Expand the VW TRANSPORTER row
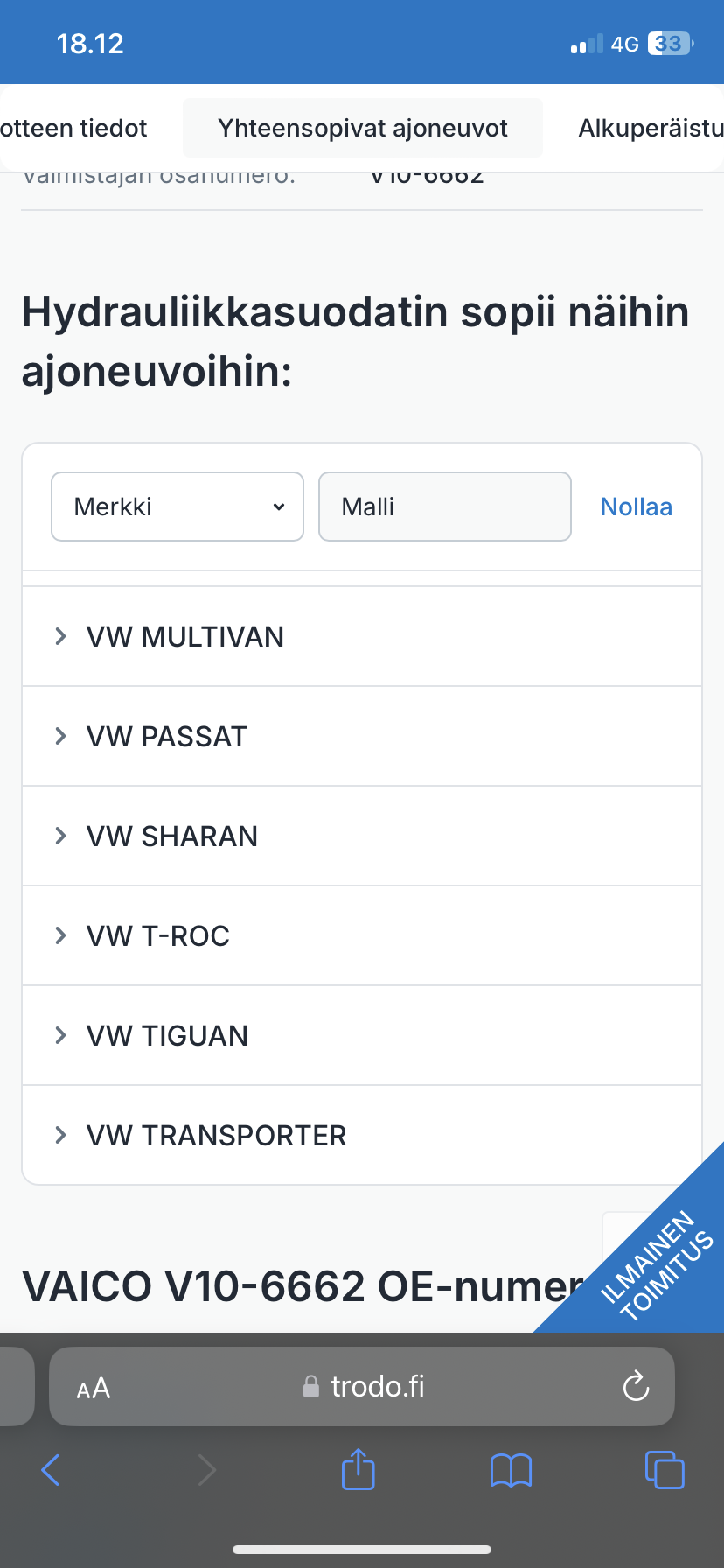This screenshot has width=724, height=1568. (217, 1136)
